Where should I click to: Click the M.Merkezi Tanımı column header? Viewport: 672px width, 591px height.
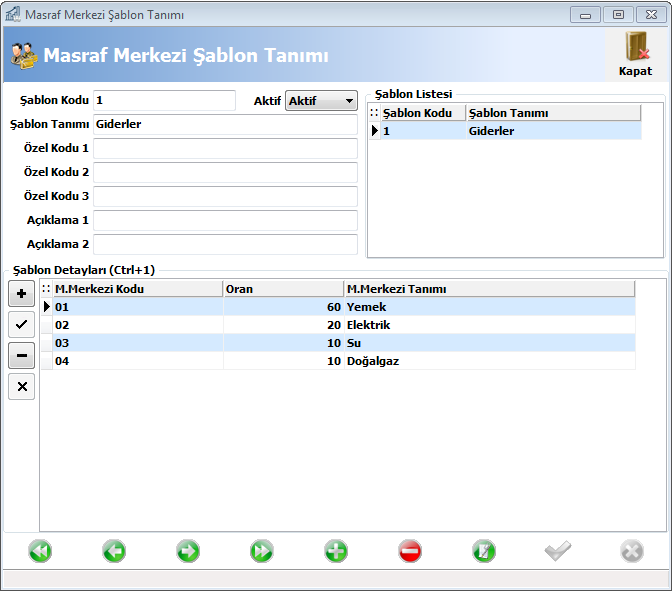coord(490,289)
